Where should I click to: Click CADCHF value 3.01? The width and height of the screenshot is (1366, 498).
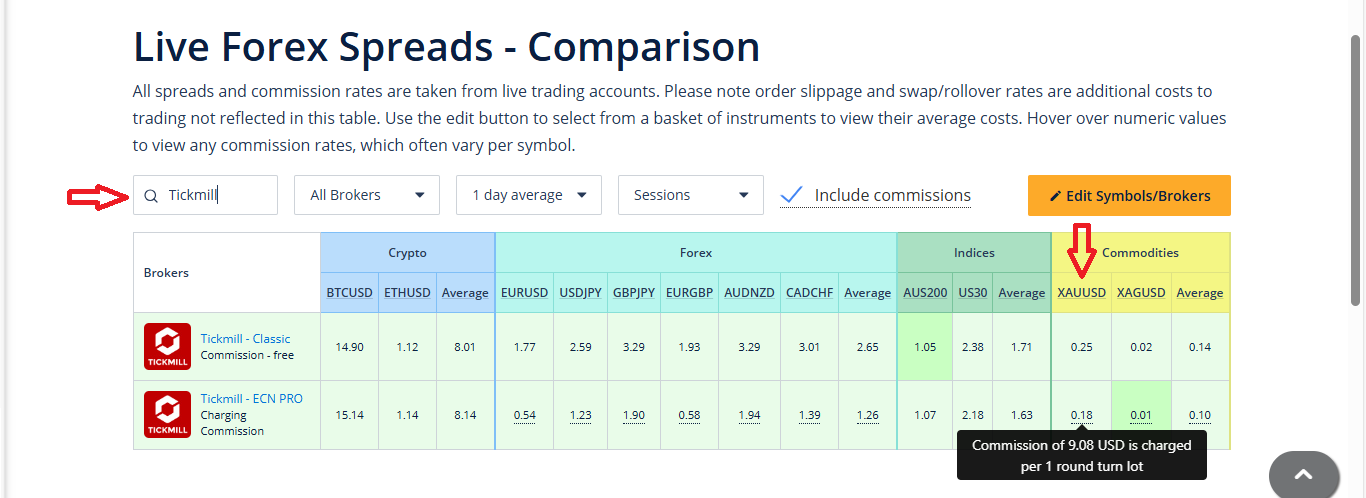pos(809,347)
